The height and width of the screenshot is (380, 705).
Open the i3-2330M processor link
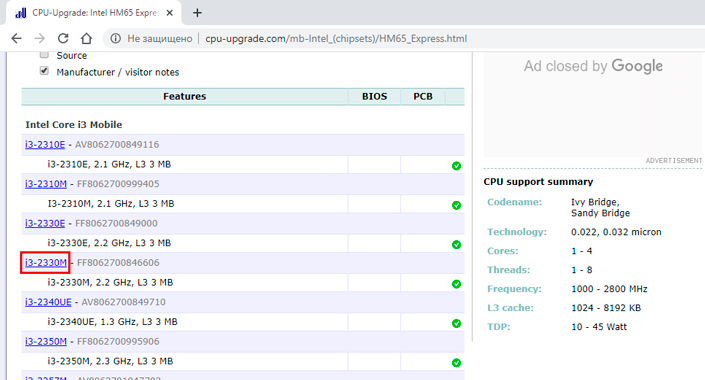tap(46, 263)
